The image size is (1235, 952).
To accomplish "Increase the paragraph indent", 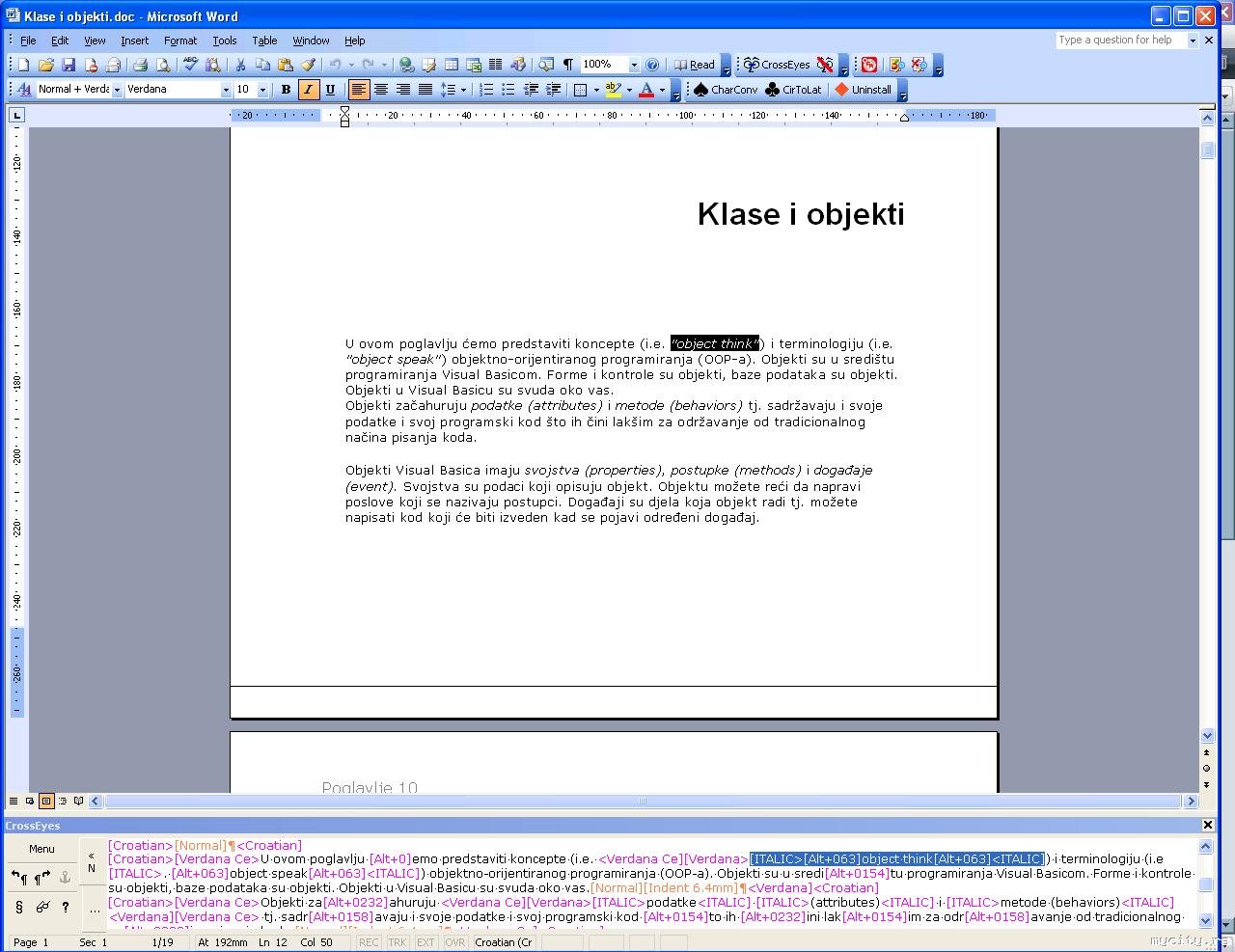I will click(553, 90).
